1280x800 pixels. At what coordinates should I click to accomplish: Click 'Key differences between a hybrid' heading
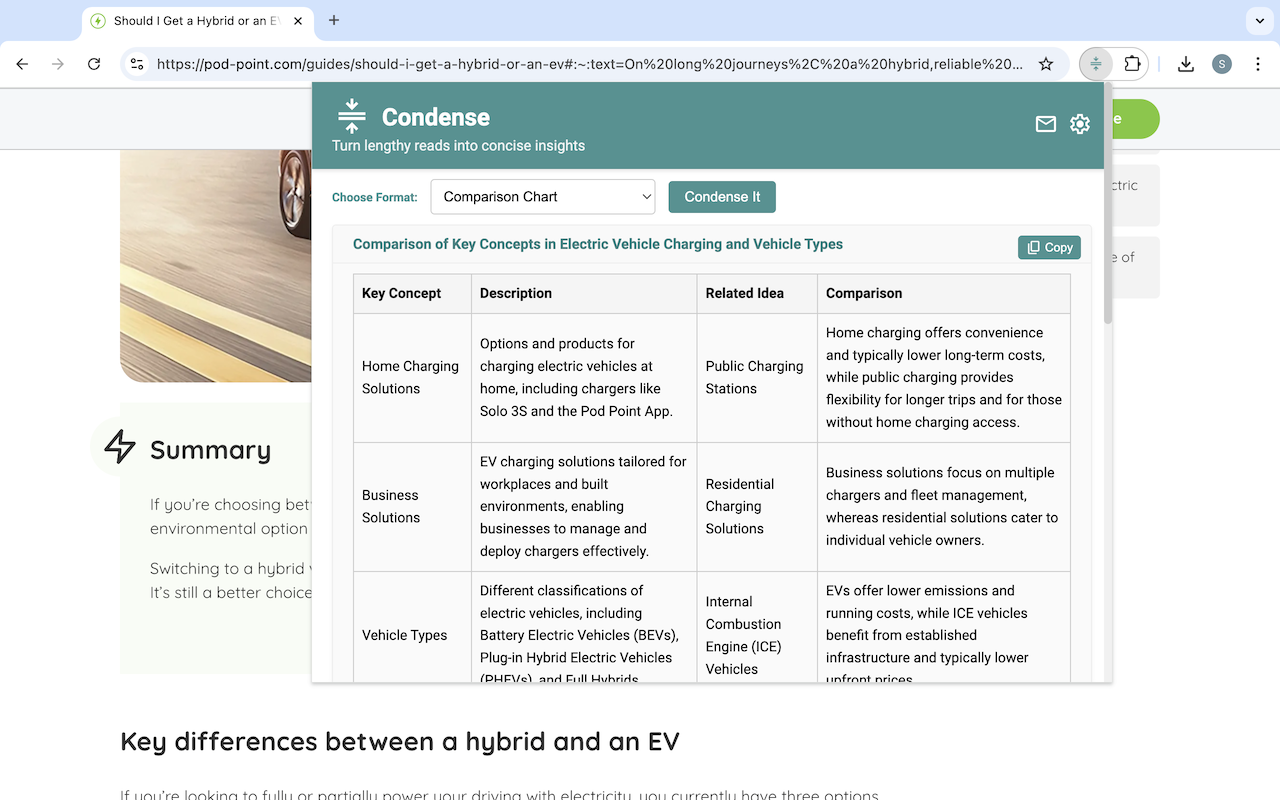[400, 742]
